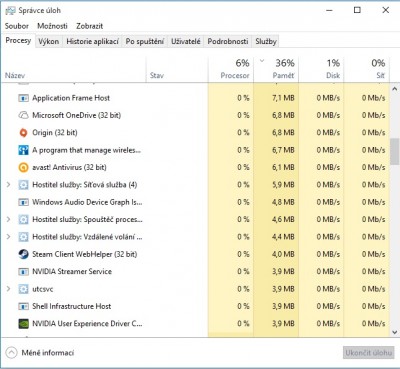This screenshot has width=400, height=369.
Task: Switch to the Výkon tab
Action: tap(49, 41)
